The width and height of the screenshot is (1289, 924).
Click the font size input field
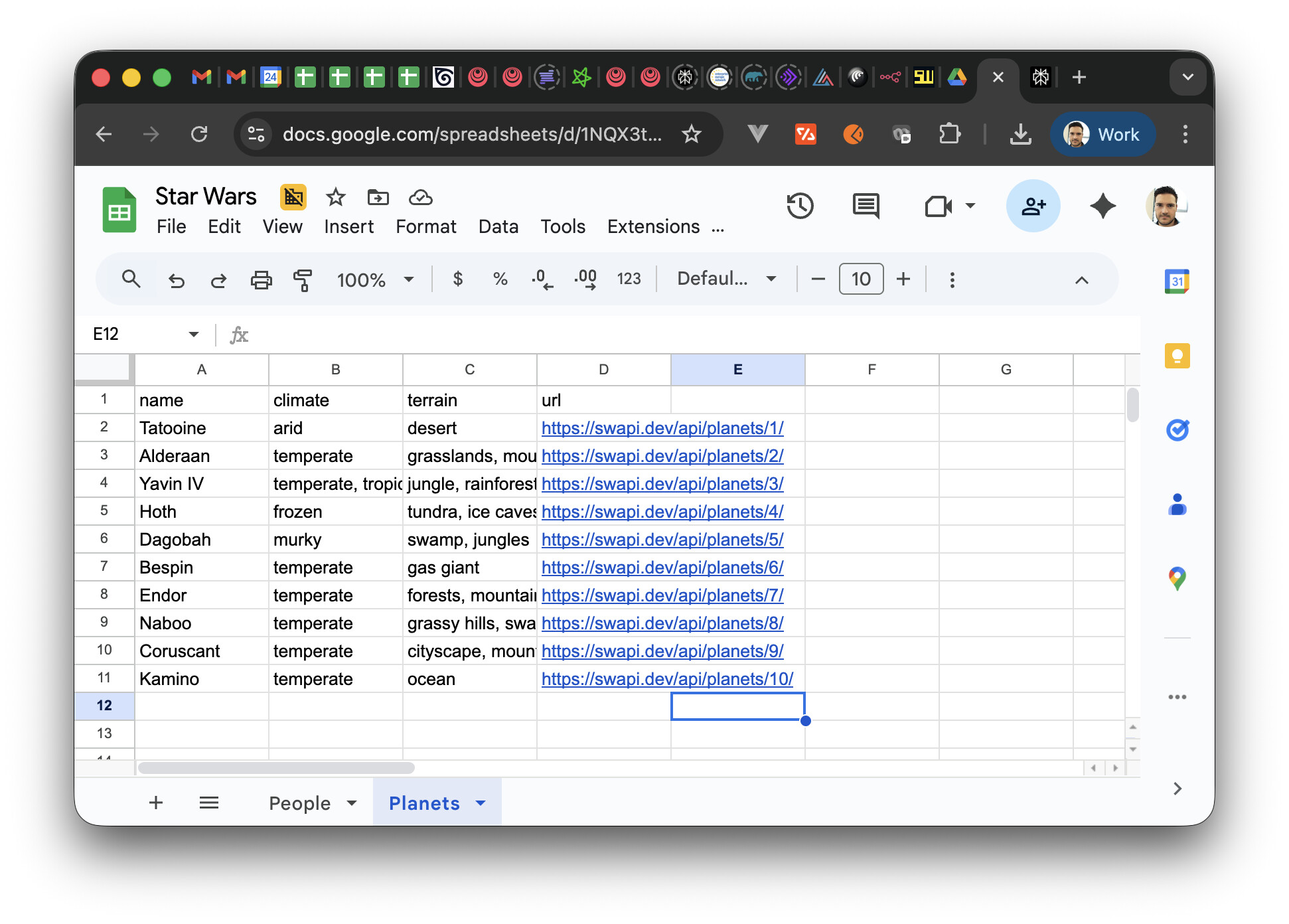click(861, 279)
